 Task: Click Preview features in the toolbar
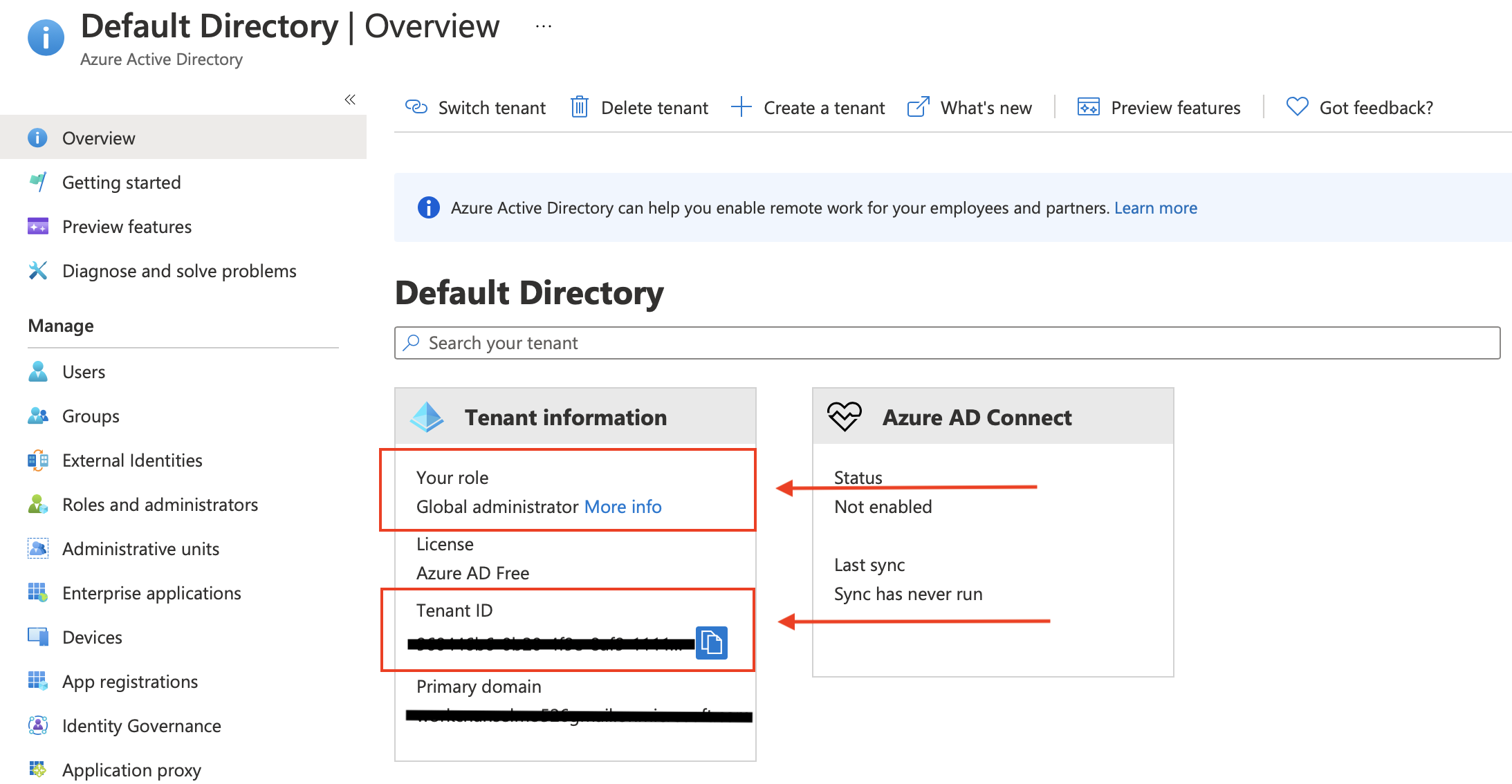pyautogui.click(x=1175, y=108)
